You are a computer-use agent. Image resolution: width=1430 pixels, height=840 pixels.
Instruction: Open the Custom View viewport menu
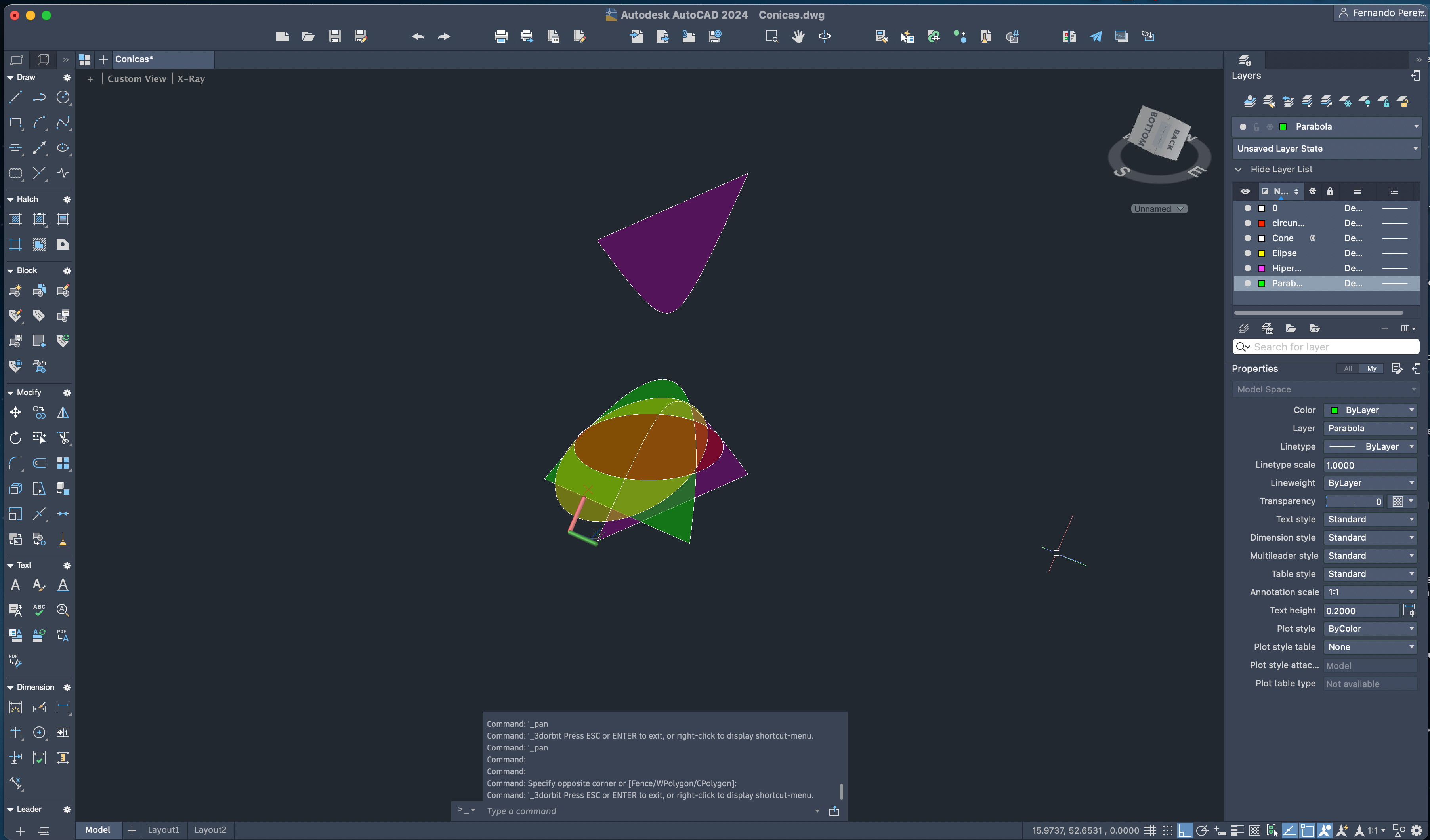pos(136,79)
